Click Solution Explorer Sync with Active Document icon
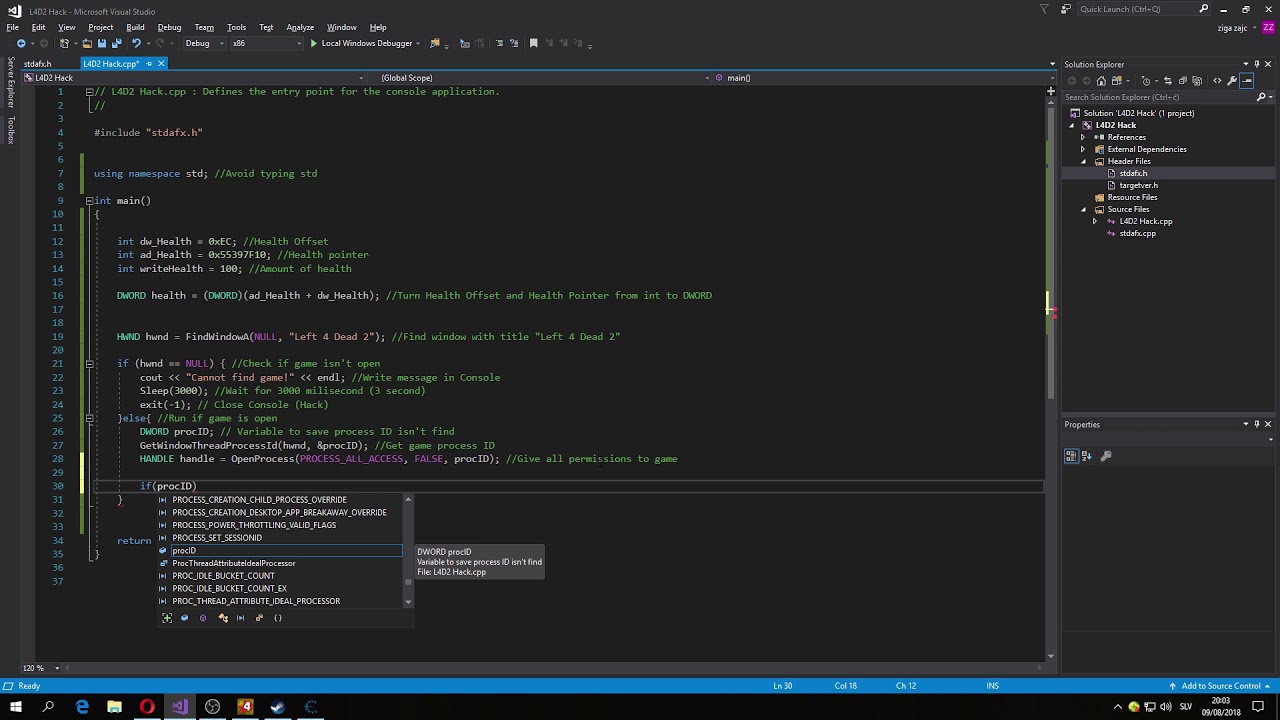 1167,81
